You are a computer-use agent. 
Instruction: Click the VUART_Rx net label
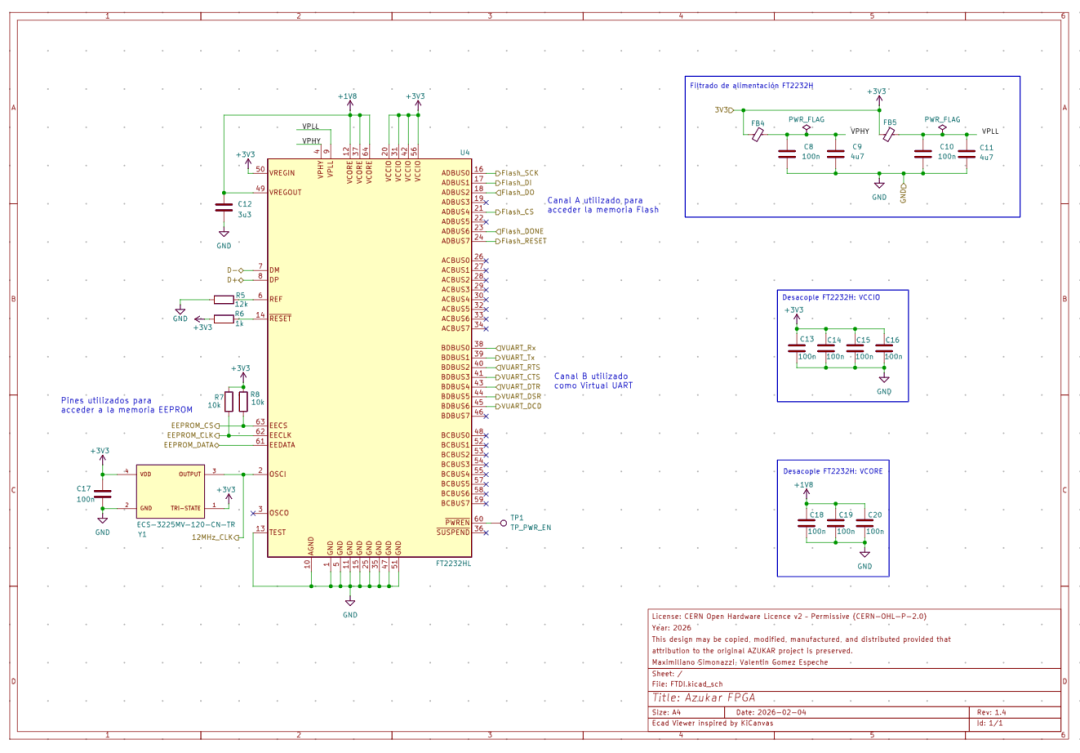tap(517, 348)
